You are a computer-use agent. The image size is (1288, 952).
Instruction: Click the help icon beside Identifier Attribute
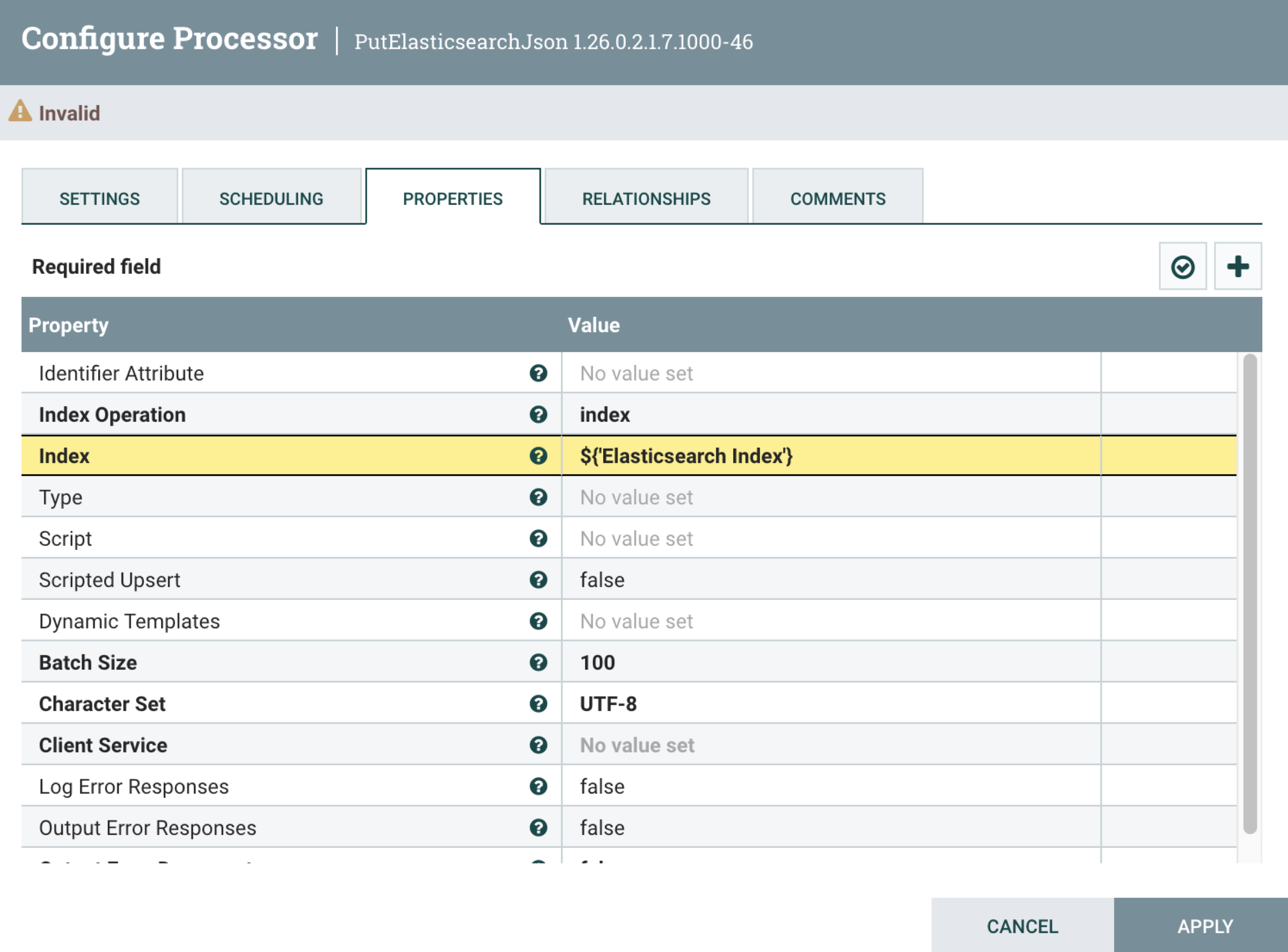tap(538, 374)
